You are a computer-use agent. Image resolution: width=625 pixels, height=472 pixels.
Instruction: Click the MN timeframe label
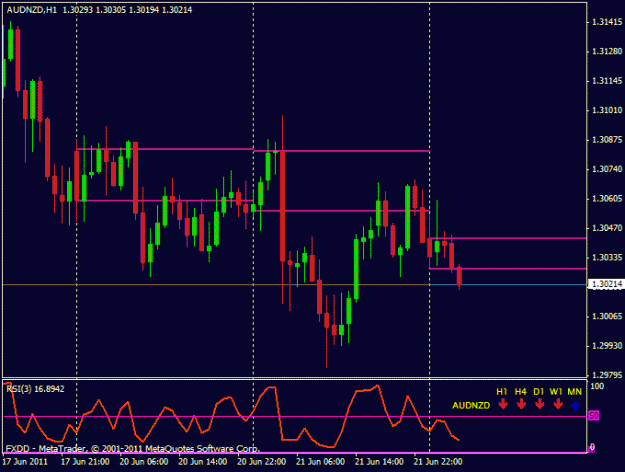coord(574,392)
